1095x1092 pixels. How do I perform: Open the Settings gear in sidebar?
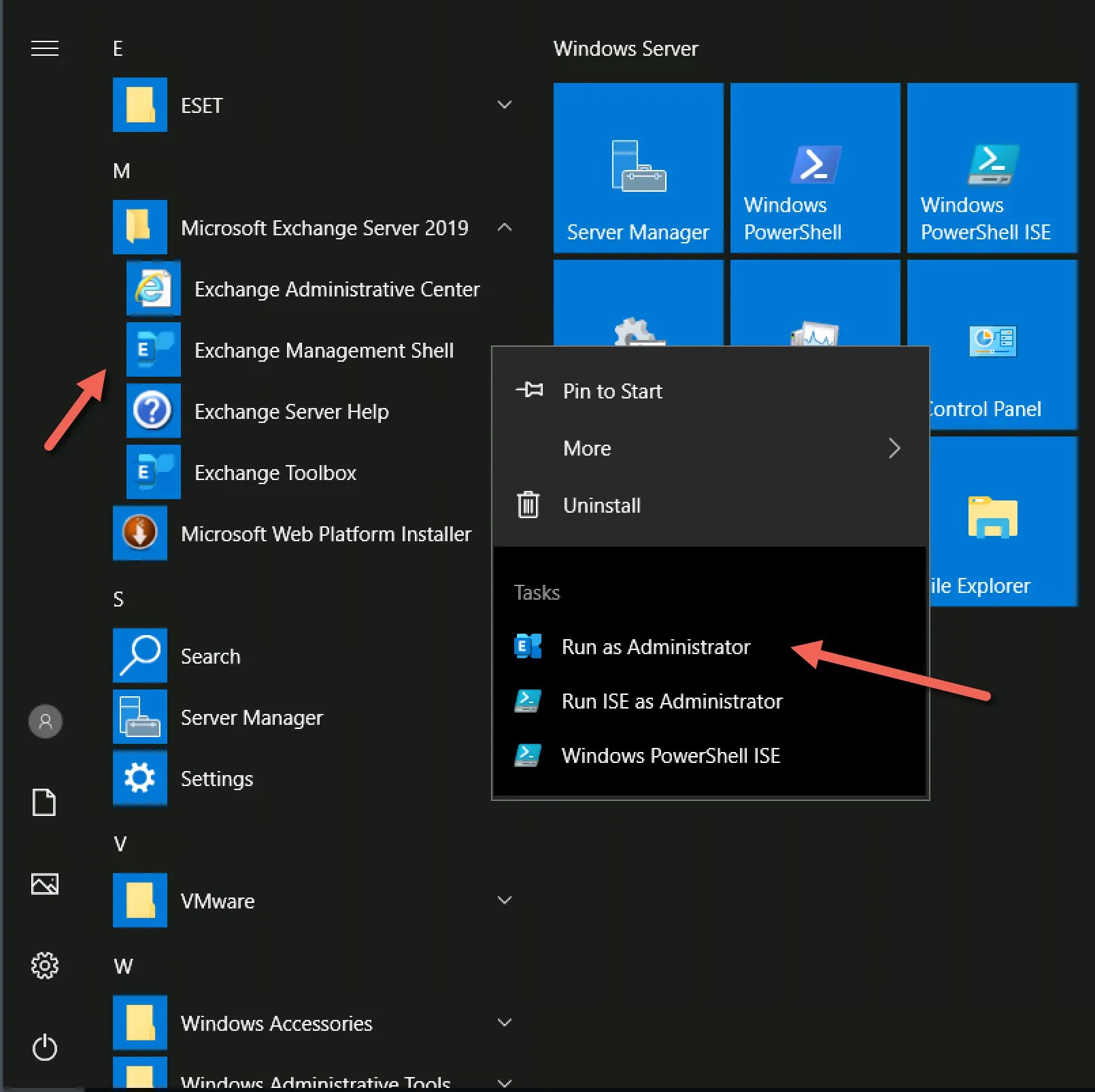click(45, 966)
